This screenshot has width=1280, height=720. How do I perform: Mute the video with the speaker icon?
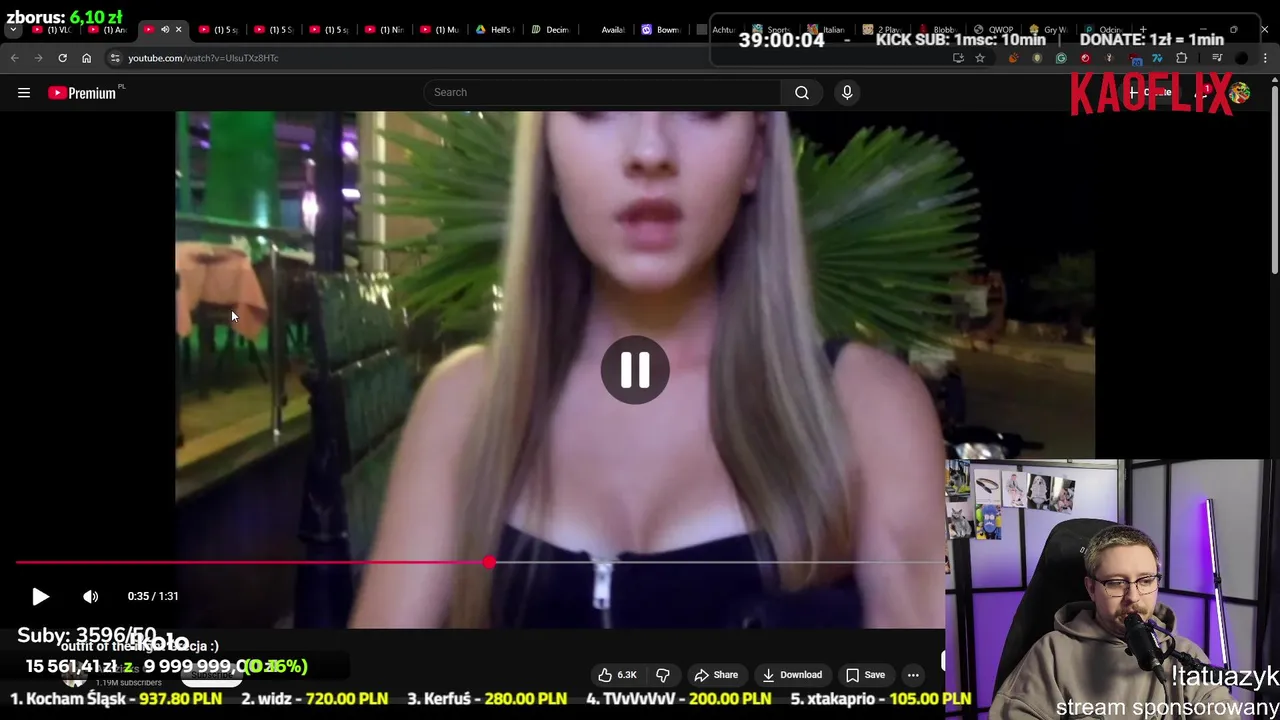(x=91, y=596)
